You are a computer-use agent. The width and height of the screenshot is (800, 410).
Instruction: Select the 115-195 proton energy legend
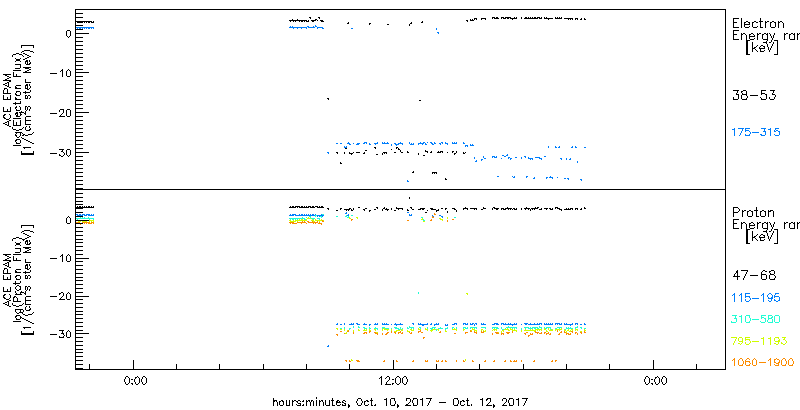tap(756, 298)
